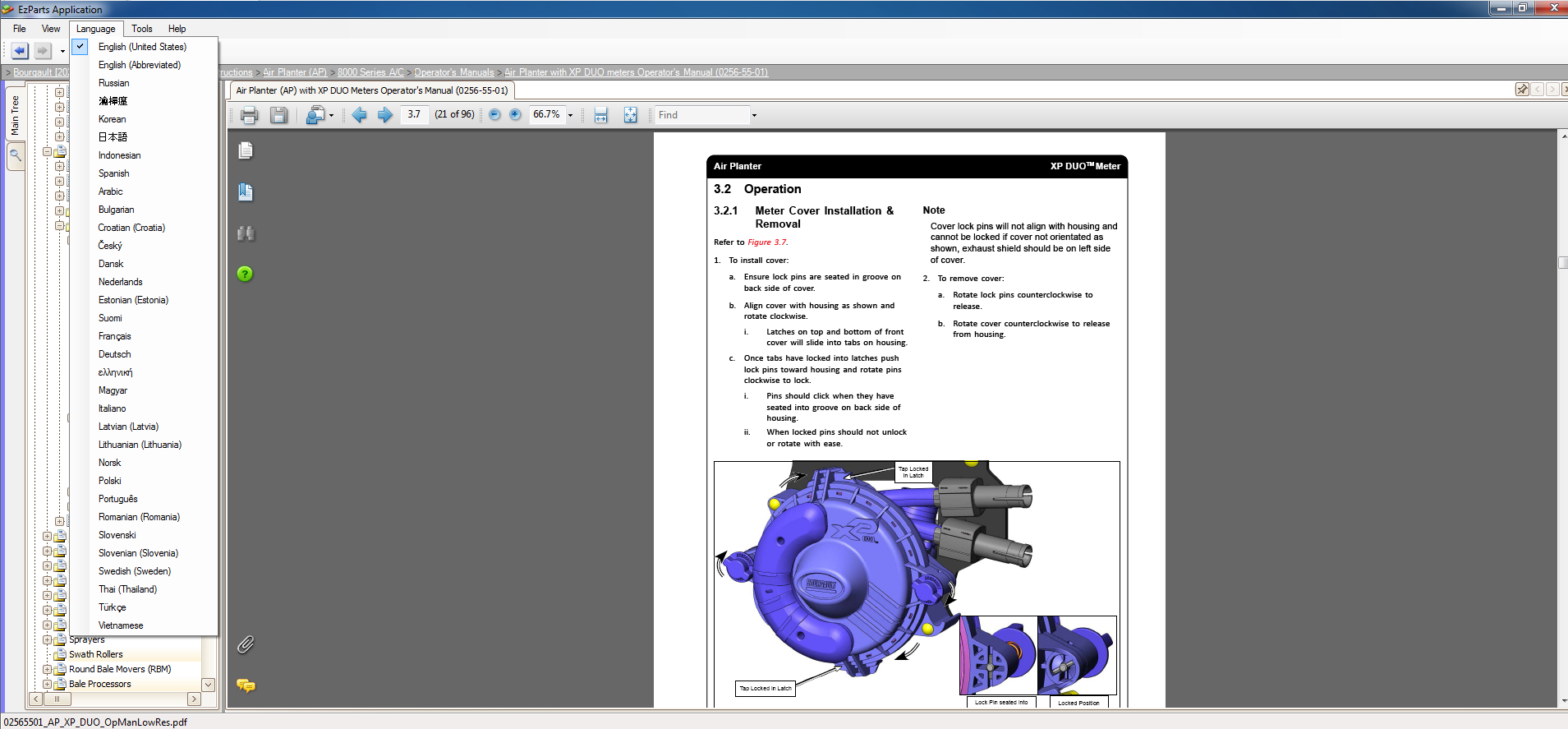This screenshot has height=729, width=1568.
Task: Click tree horizontal scroll right arrow
Action: click(x=194, y=699)
